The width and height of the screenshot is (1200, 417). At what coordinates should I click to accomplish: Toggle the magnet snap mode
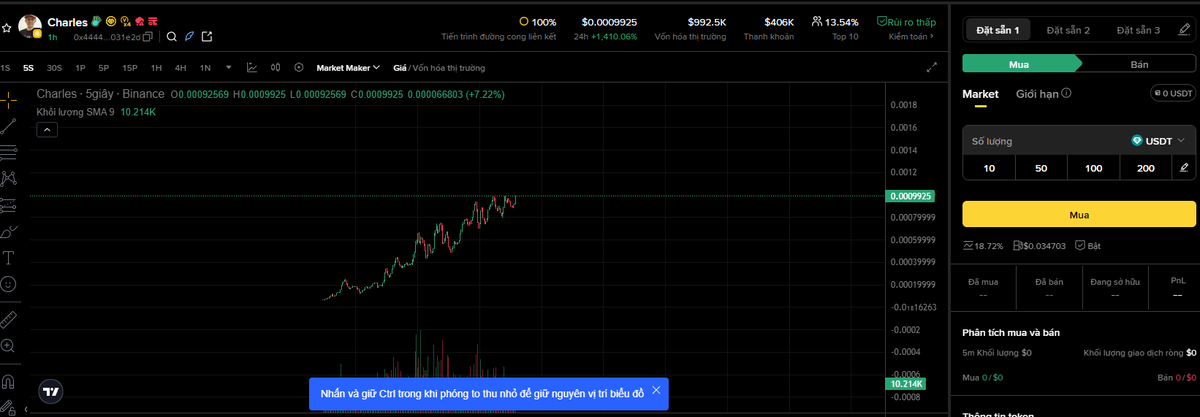pyautogui.click(x=8, y=382)
